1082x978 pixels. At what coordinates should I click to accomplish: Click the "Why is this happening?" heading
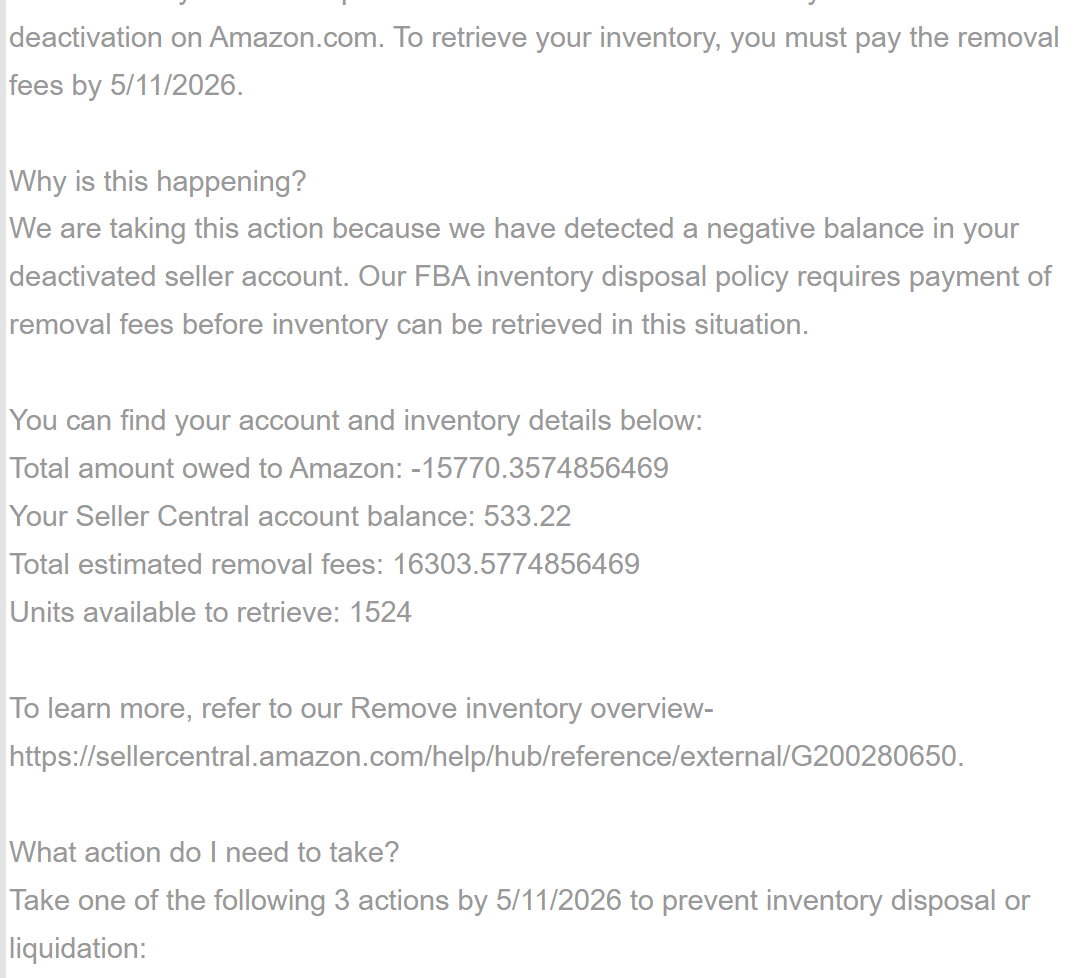click(157, 182)
